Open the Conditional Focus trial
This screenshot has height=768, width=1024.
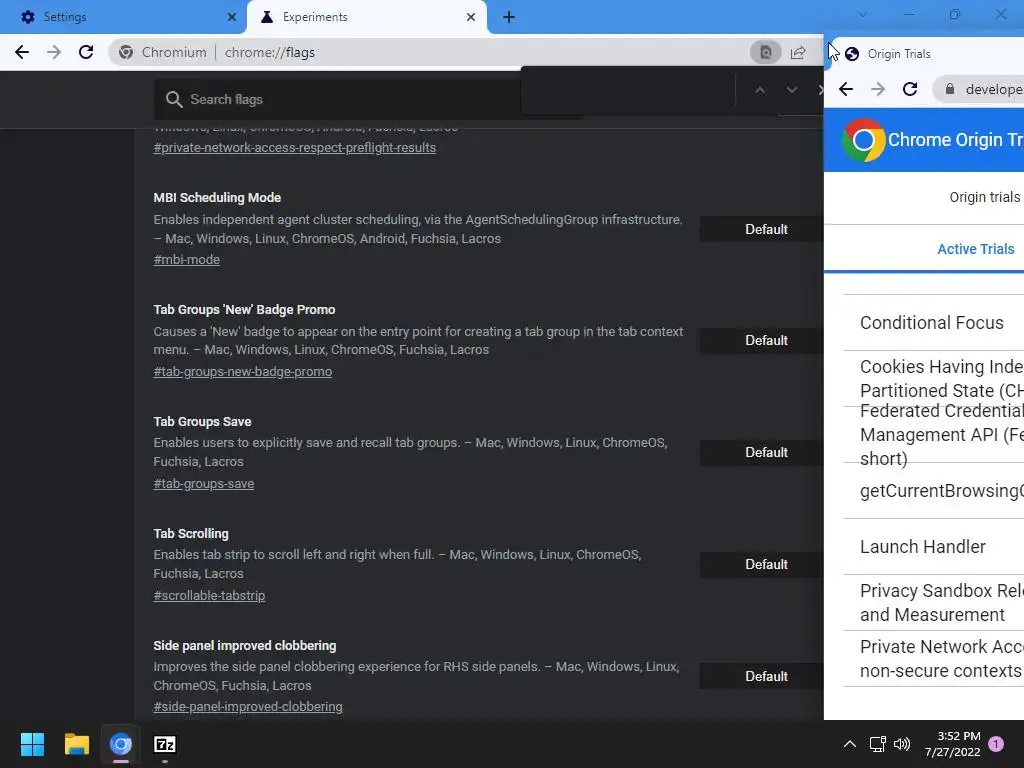[x=934, y=323]
